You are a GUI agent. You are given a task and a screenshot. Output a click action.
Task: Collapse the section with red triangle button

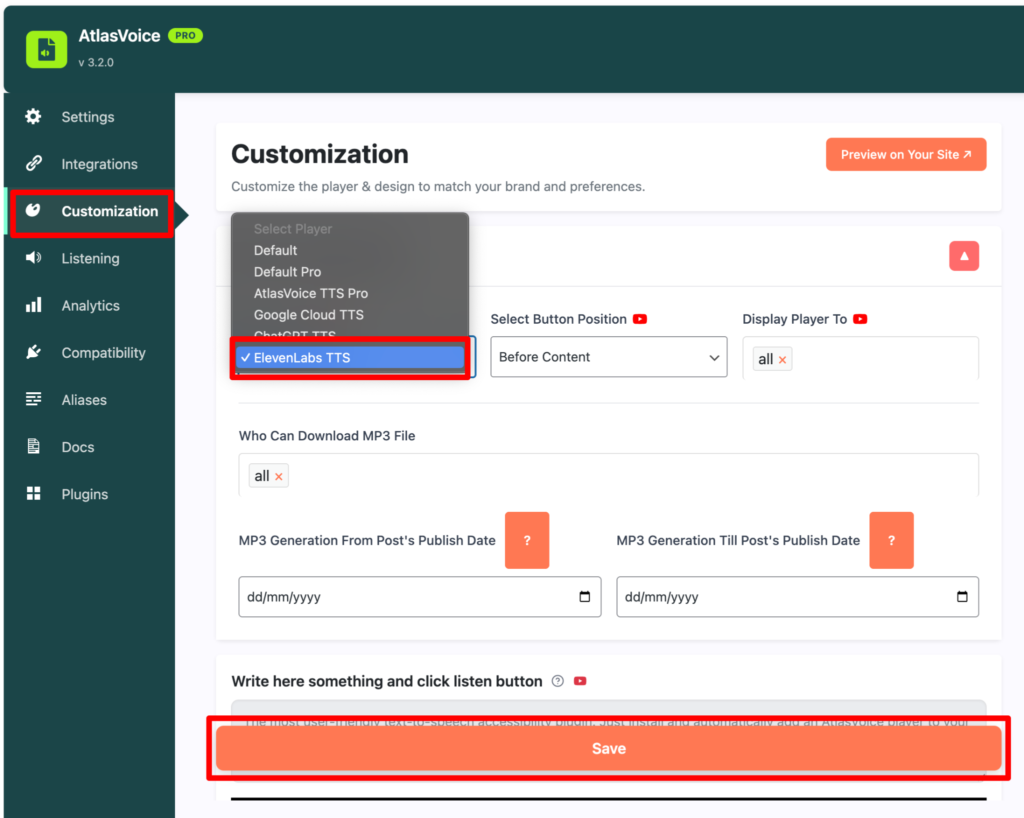click(x=964, y=256)
